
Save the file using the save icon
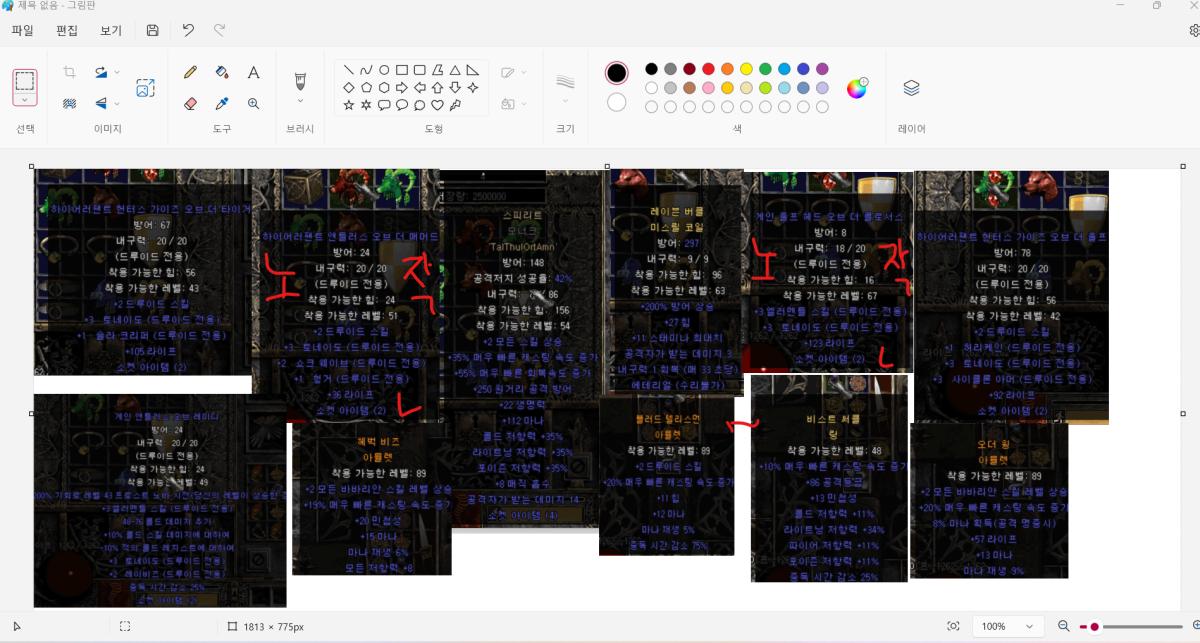152,31
